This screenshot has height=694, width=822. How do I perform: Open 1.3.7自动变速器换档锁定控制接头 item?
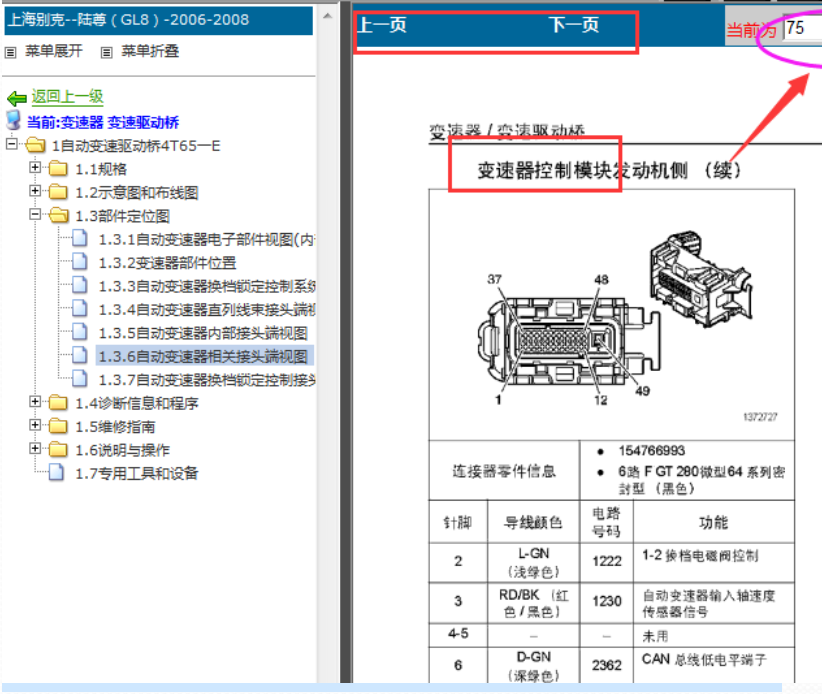207,379
